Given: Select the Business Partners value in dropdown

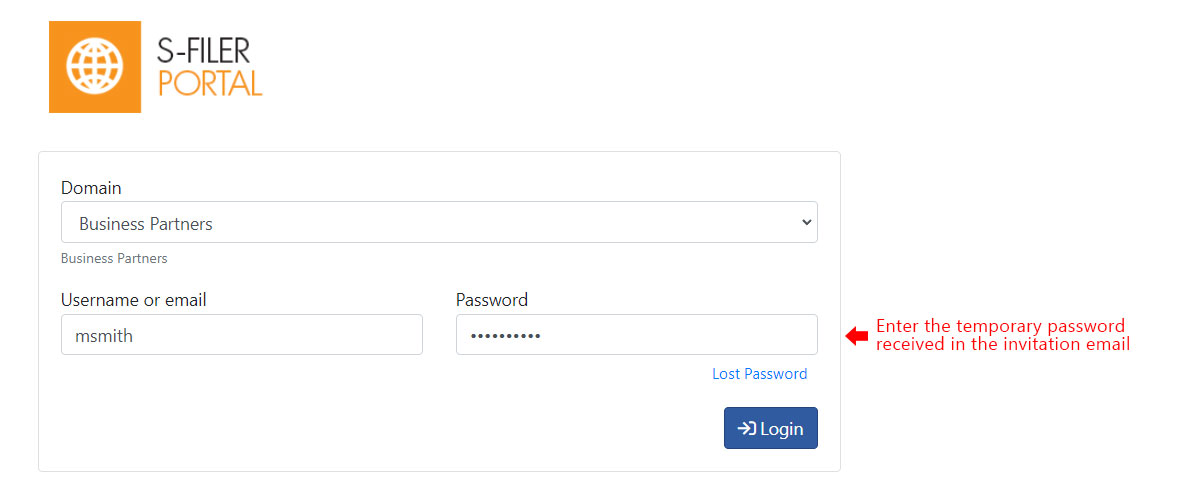Looking at the screenshot, I should tap(146, 224).
